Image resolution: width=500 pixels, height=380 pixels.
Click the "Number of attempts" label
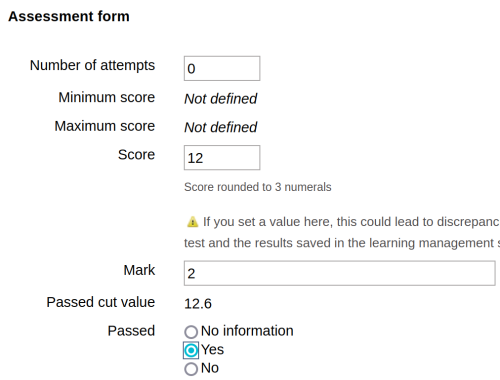coord(92,65)
